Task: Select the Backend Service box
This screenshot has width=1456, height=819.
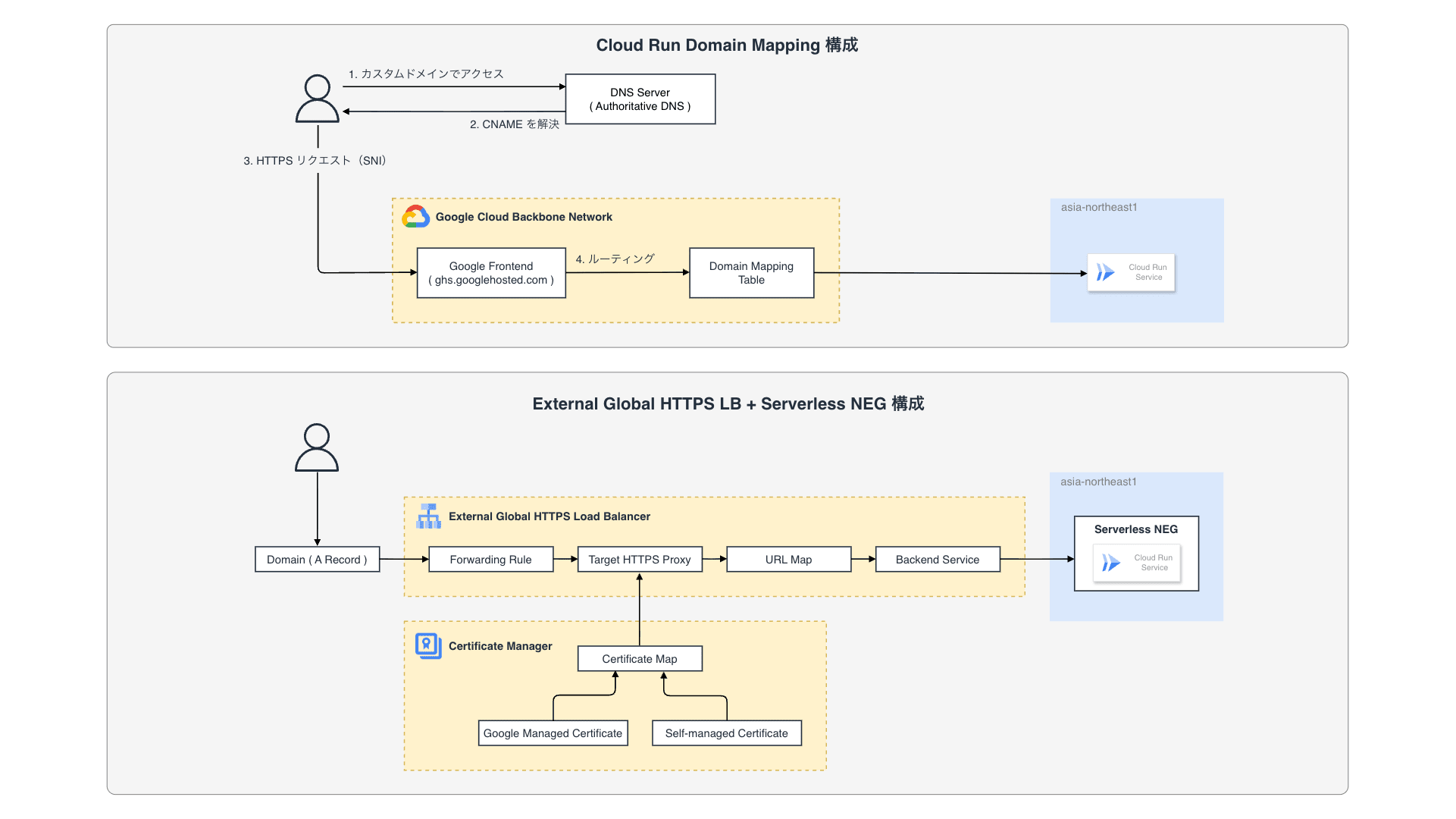Action: click(x=937, y=560)
